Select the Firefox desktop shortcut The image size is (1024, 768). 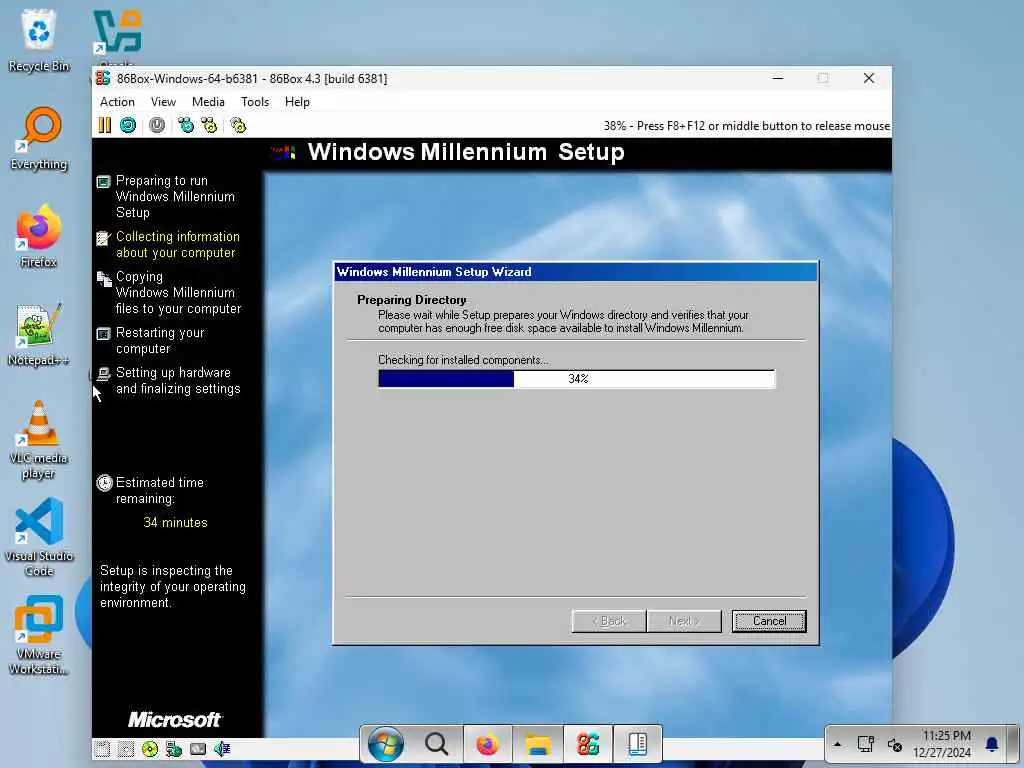(39, 236)
